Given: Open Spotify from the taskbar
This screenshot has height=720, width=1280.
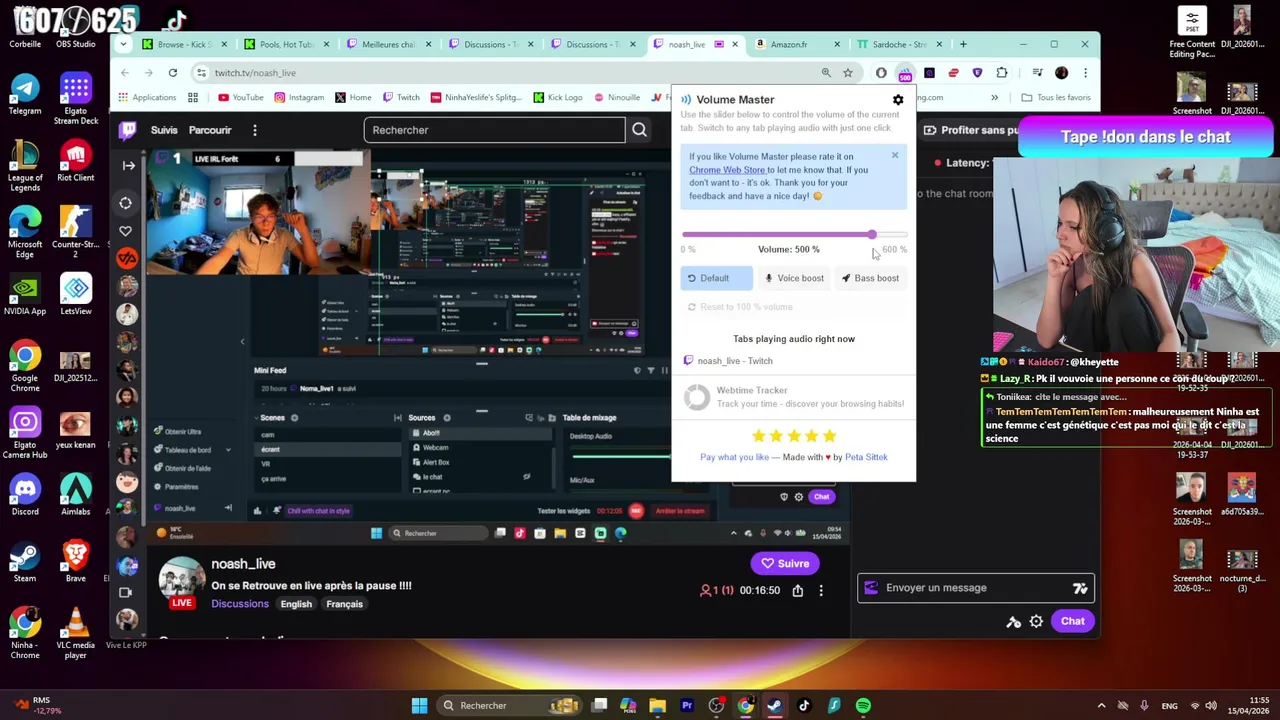Looking at the screenshot, I should pos(863,706).
